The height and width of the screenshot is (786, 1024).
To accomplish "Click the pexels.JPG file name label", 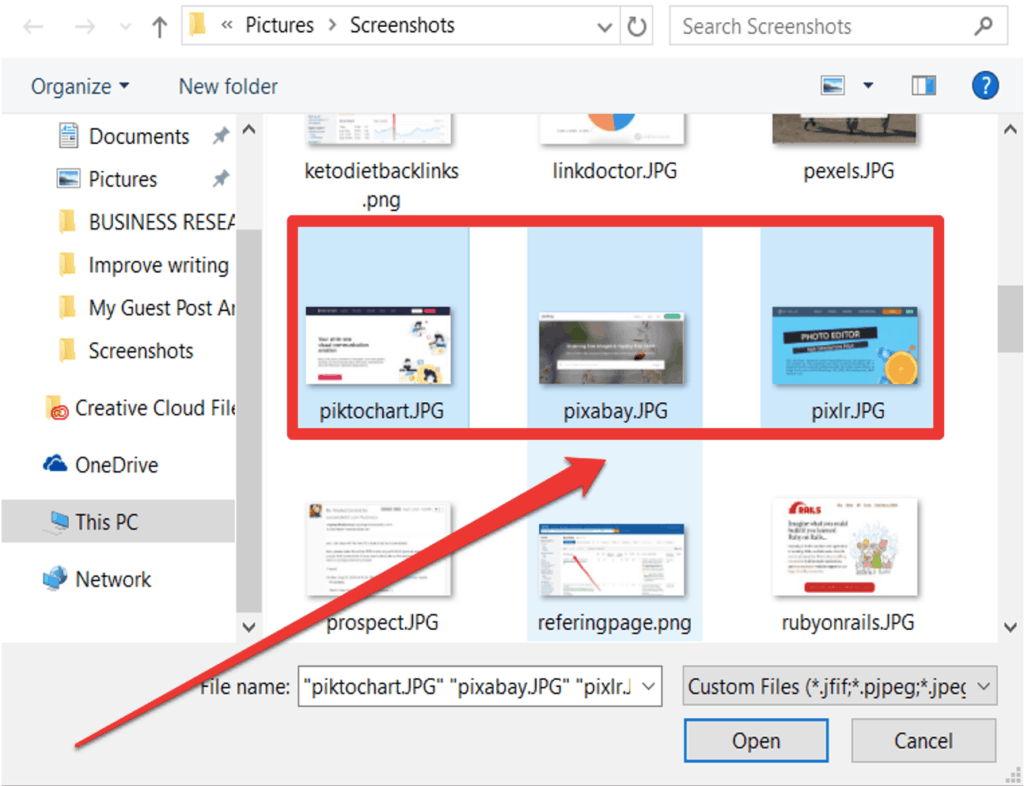I will point(848,171).
